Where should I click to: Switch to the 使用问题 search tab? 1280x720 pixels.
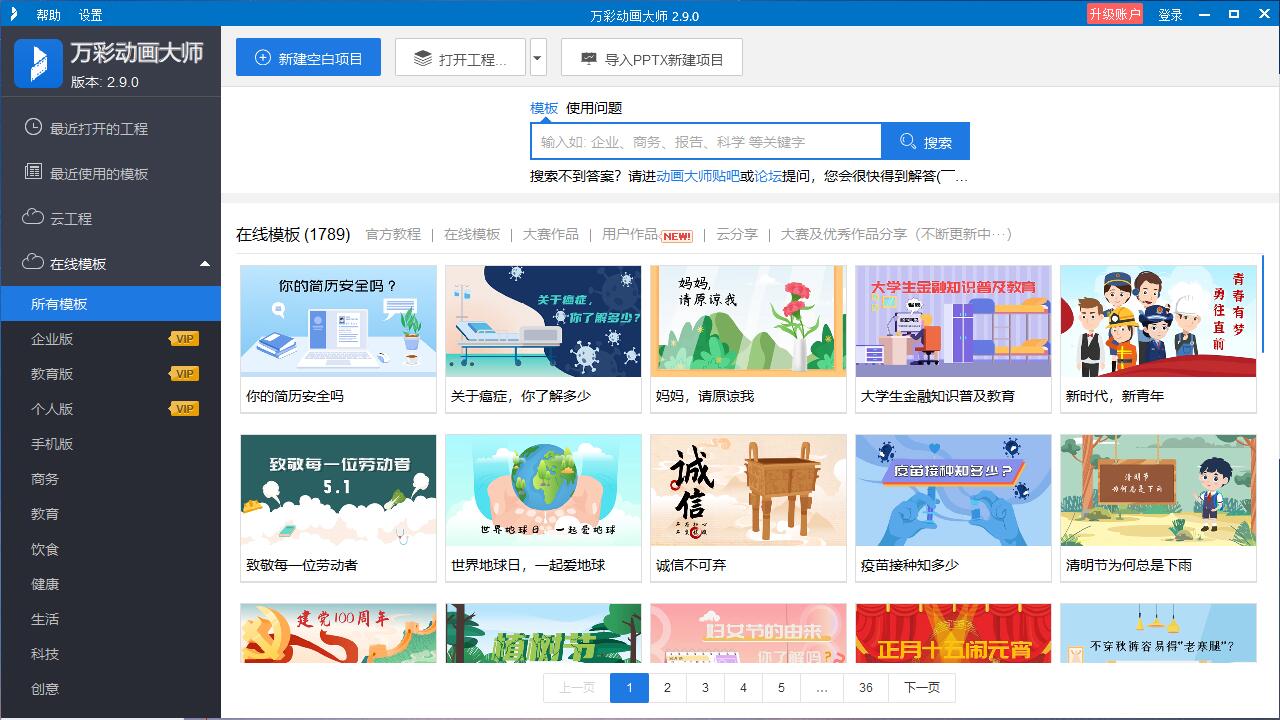[x=594, y=108]
